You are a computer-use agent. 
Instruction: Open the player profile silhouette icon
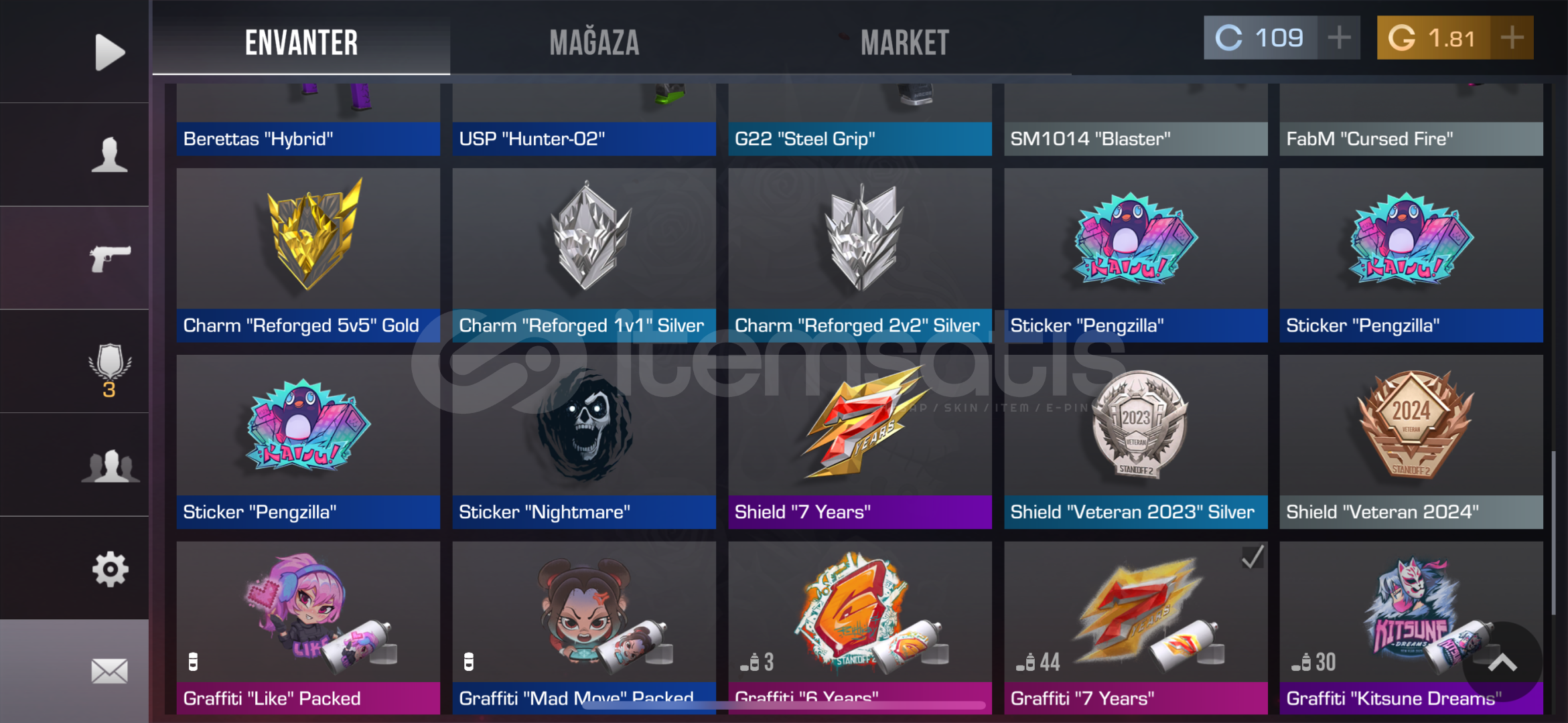click(110, 155)
